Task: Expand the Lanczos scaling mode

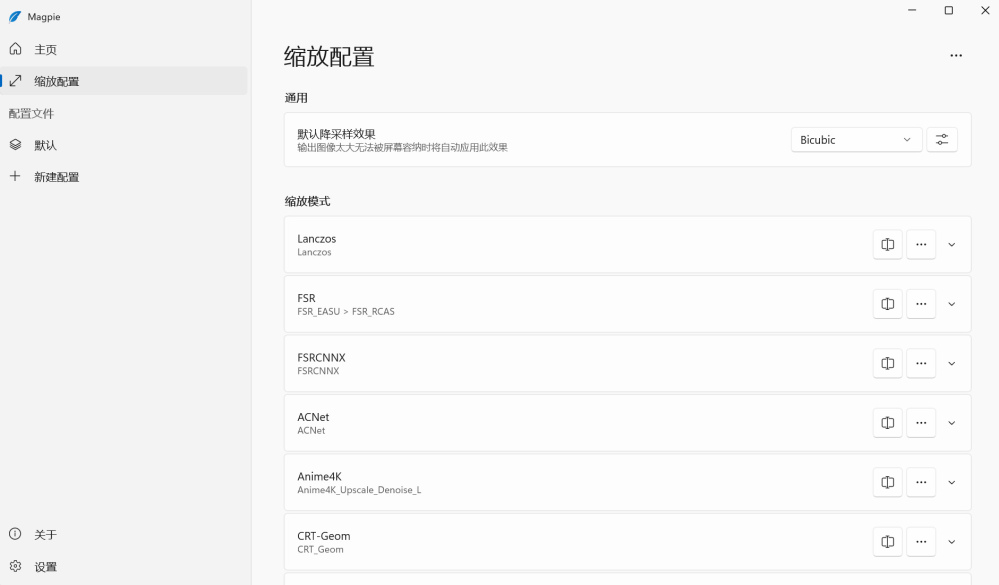Action: [951, 245]
